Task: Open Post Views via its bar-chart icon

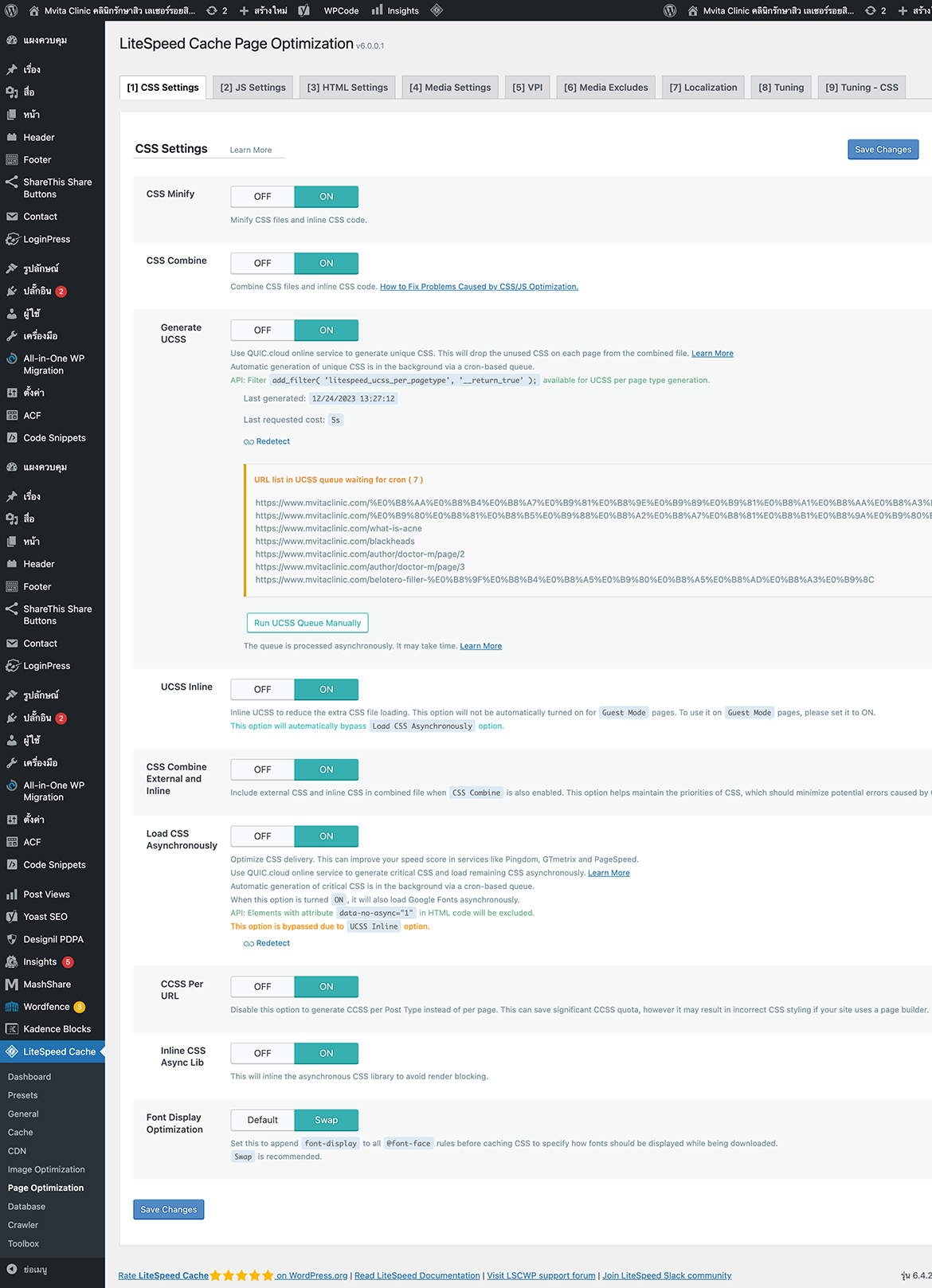Action: click(x=12, y=895)
